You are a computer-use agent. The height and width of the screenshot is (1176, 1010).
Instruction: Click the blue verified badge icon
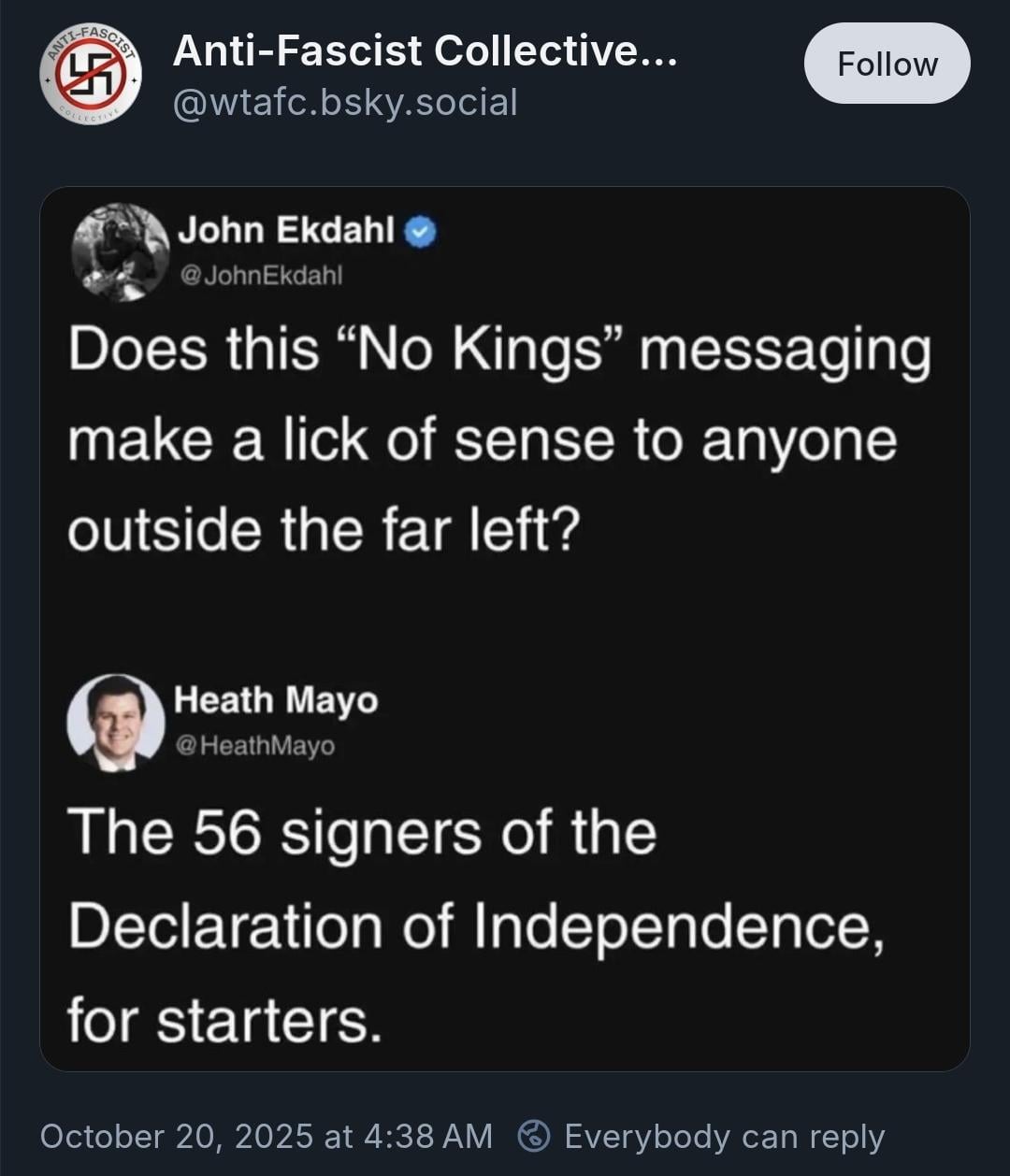(x=422, y=232)
